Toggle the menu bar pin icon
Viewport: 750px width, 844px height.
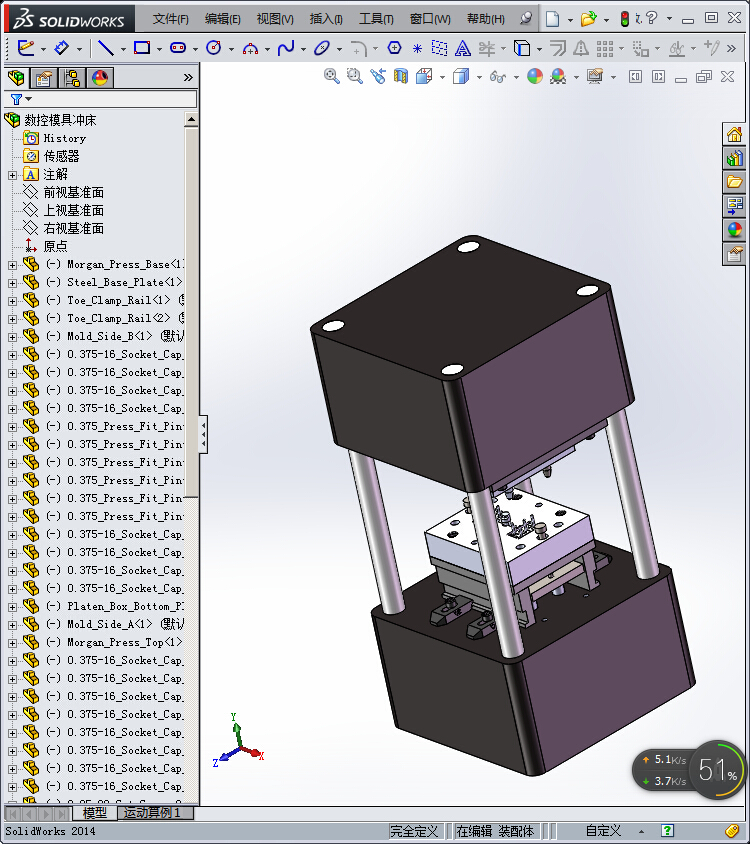[525, 19]
